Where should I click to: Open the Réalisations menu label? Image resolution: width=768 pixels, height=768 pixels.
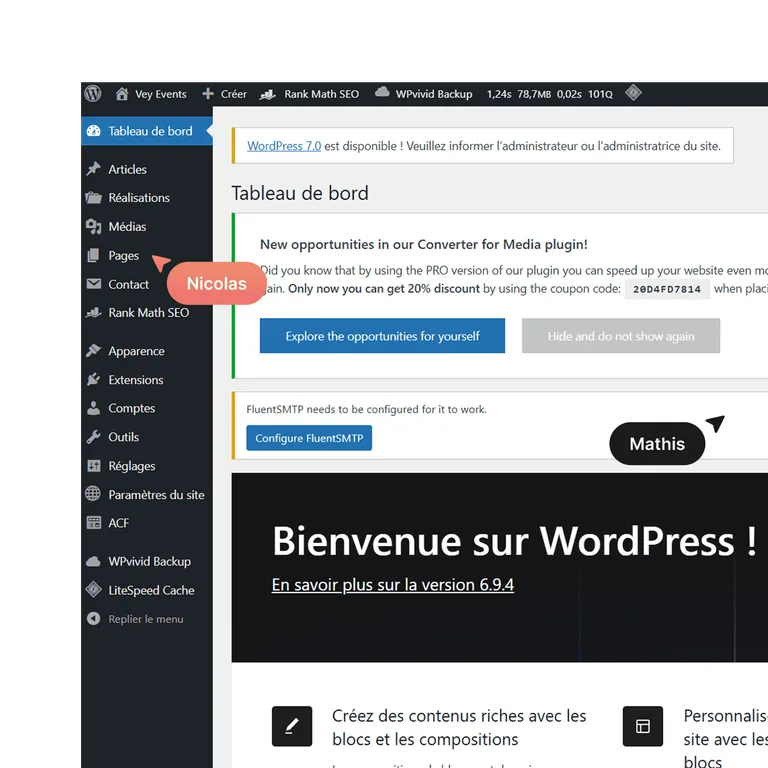pyautogui.click(x=139, y=198)
